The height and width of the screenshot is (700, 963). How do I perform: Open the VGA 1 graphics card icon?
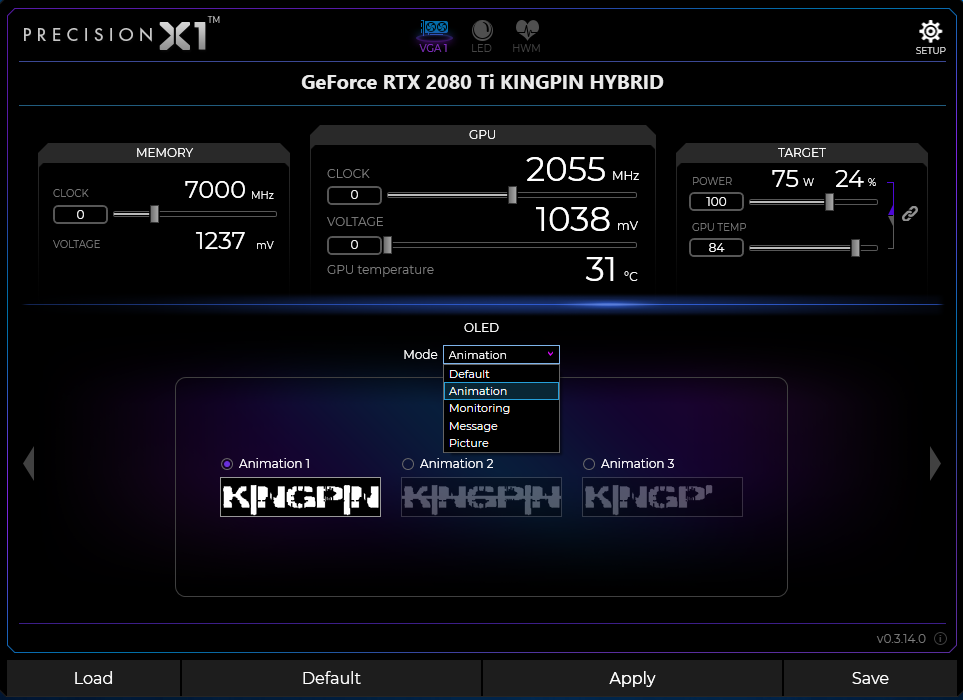click(x=434, y=36)
